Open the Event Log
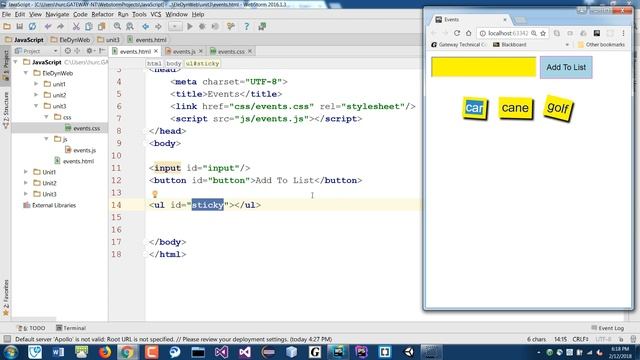The width and height of the screenshot is (640, 360). (607, 328)
